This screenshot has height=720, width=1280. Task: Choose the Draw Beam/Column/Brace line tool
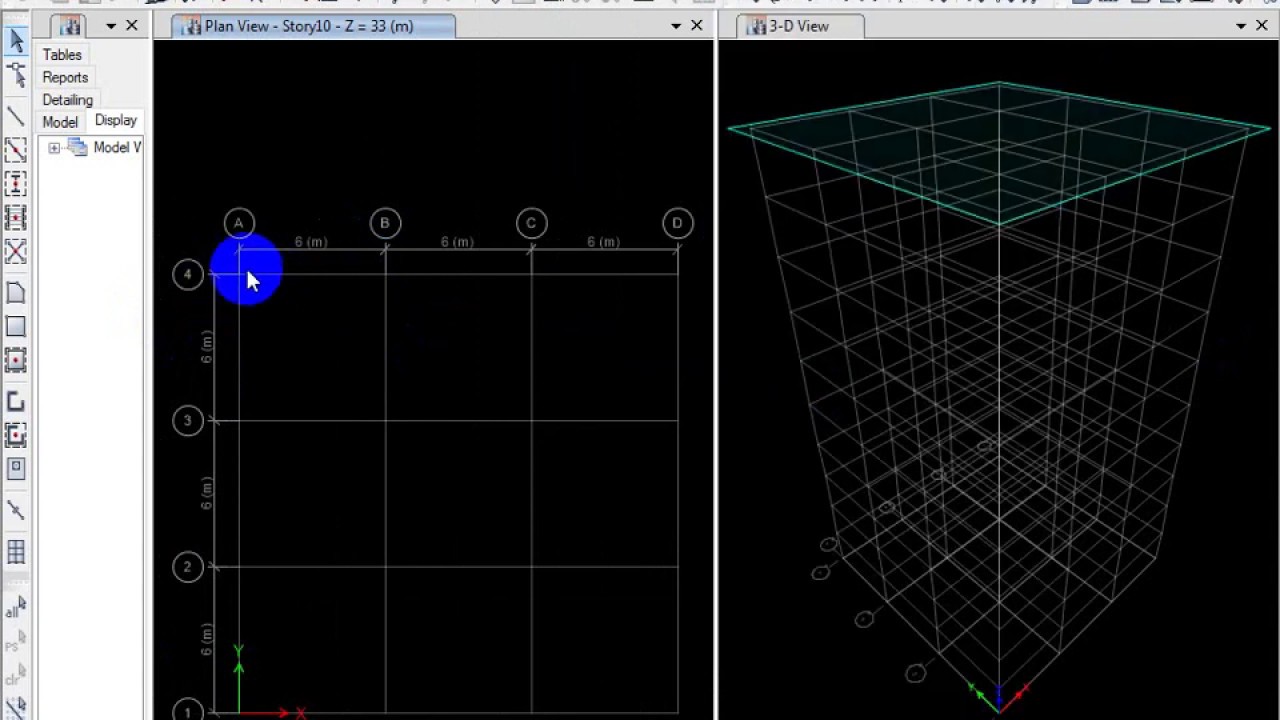[16, 117]
